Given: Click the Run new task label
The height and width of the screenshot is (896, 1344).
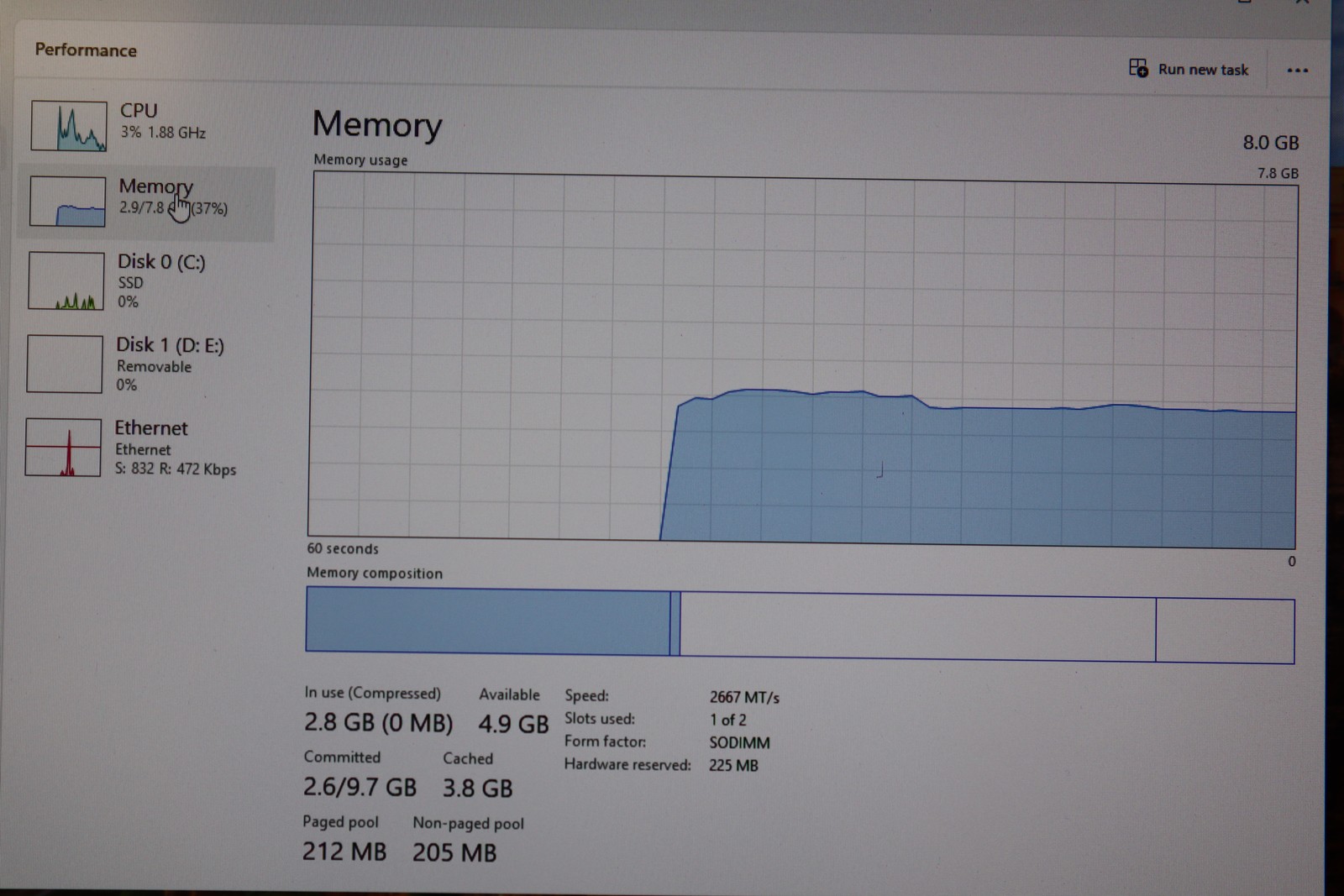Looking at the screenshot, I should 1203,70.
